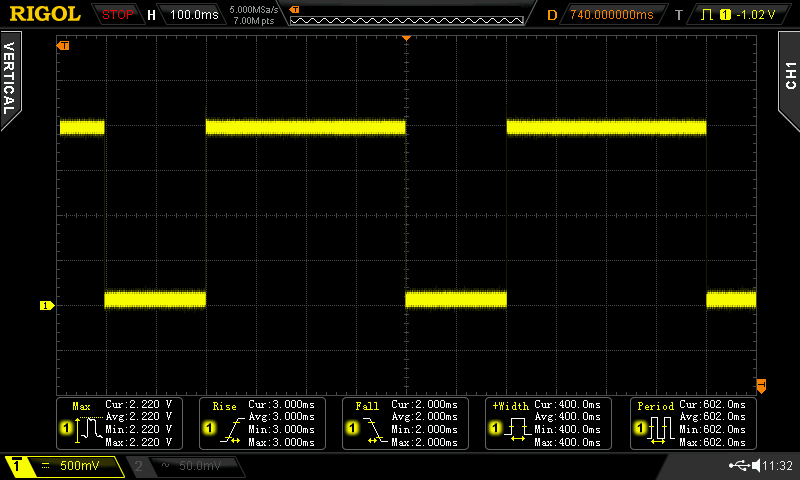Toggle channel 1 at 500mV label
The height and width of the screenshot is (480, 800).
(64, 465)
